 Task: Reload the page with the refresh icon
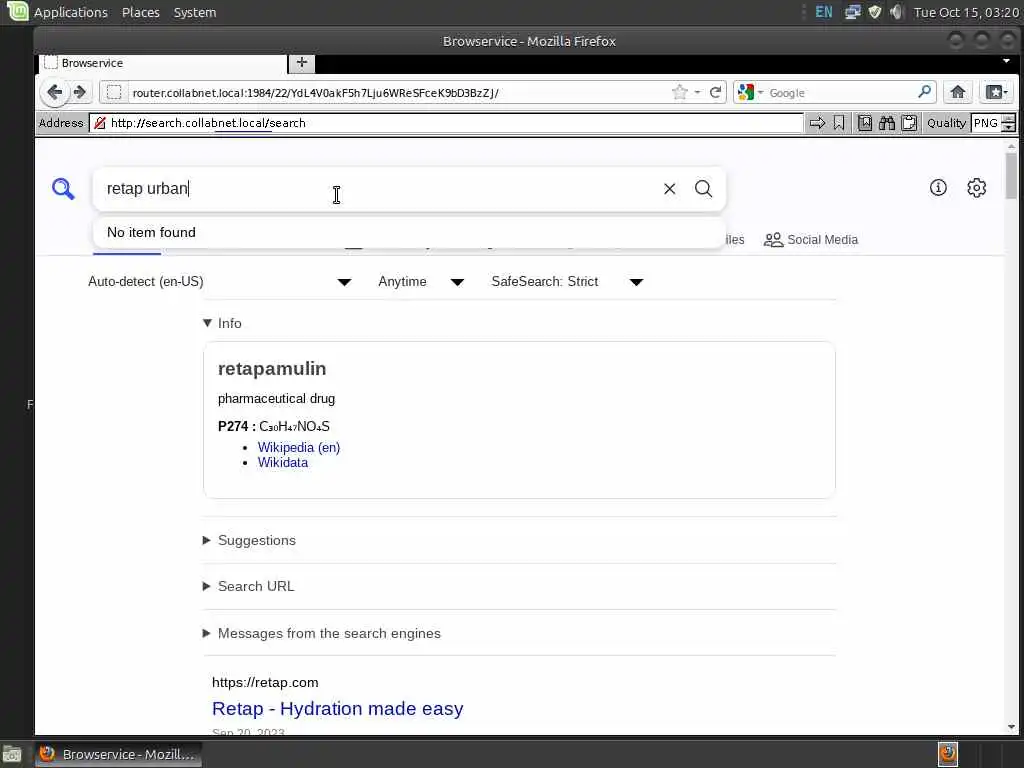716,92
